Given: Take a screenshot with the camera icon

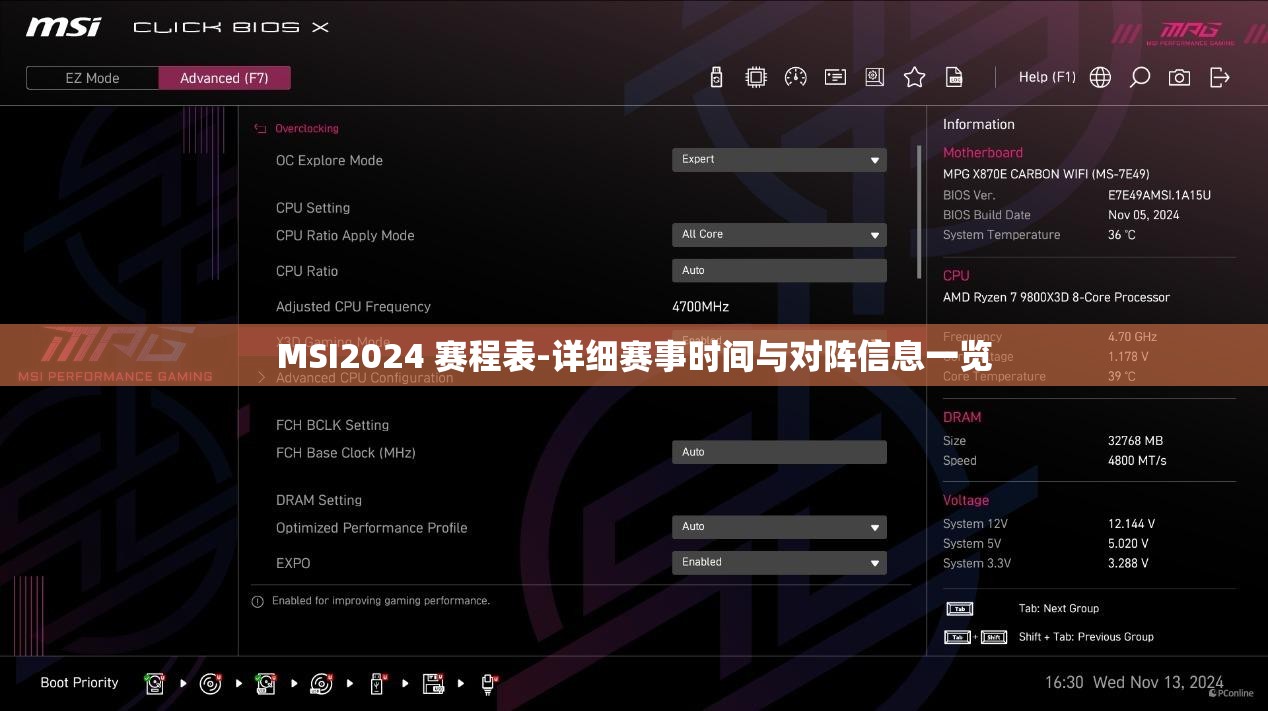Looking at the screenshot, I should pos(1179,77).
